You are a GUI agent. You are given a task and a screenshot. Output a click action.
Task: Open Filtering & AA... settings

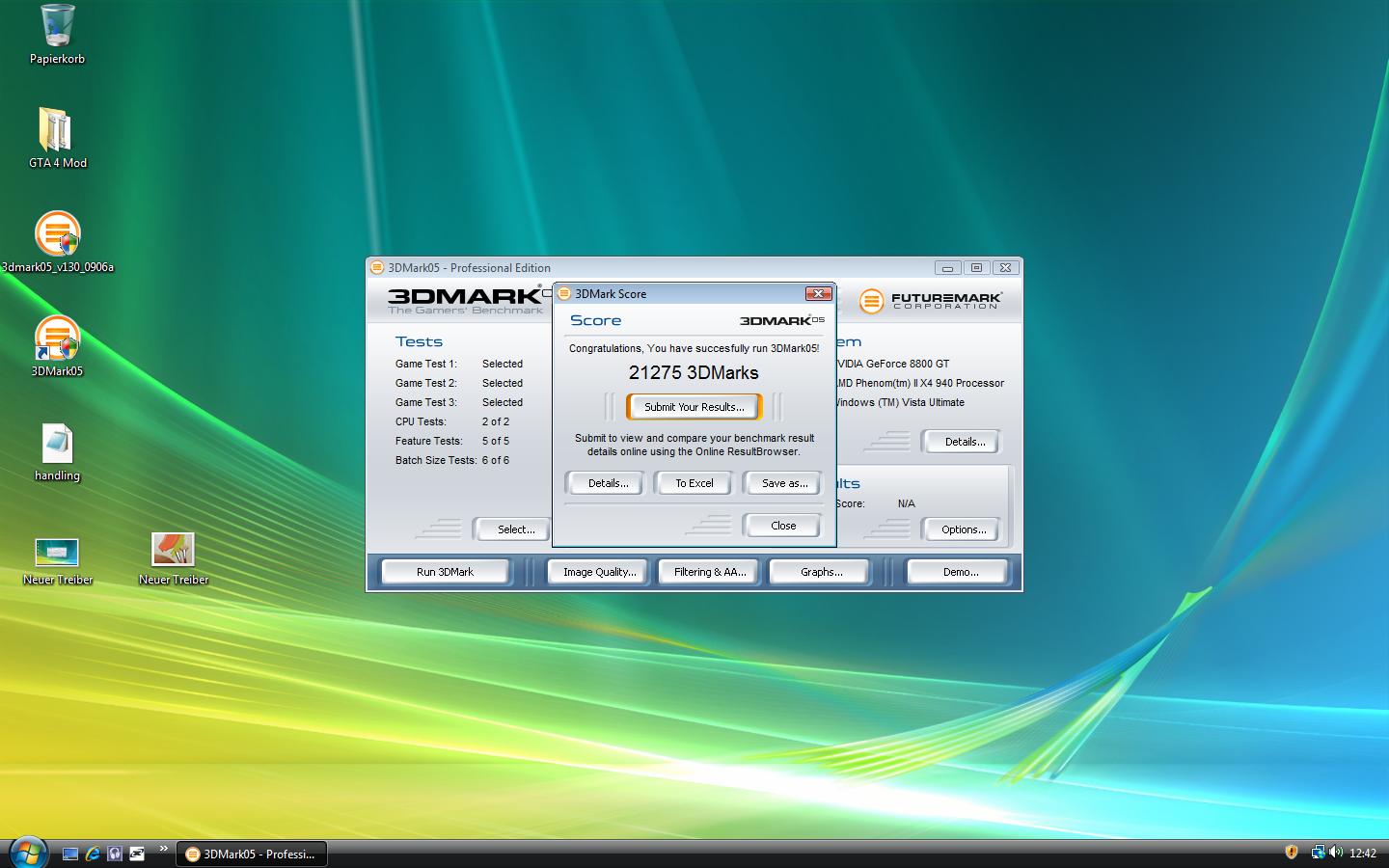tap(710, 572)
